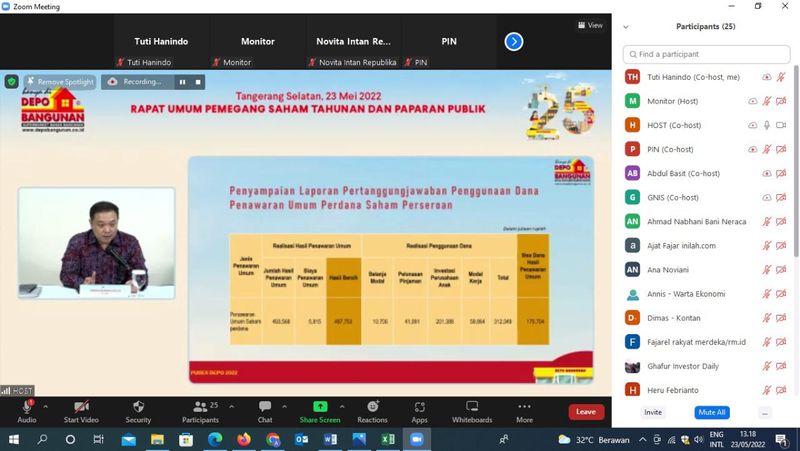Open the Apps toolbar item
This screenshot has height=451, width=800.
pos(419,411)
